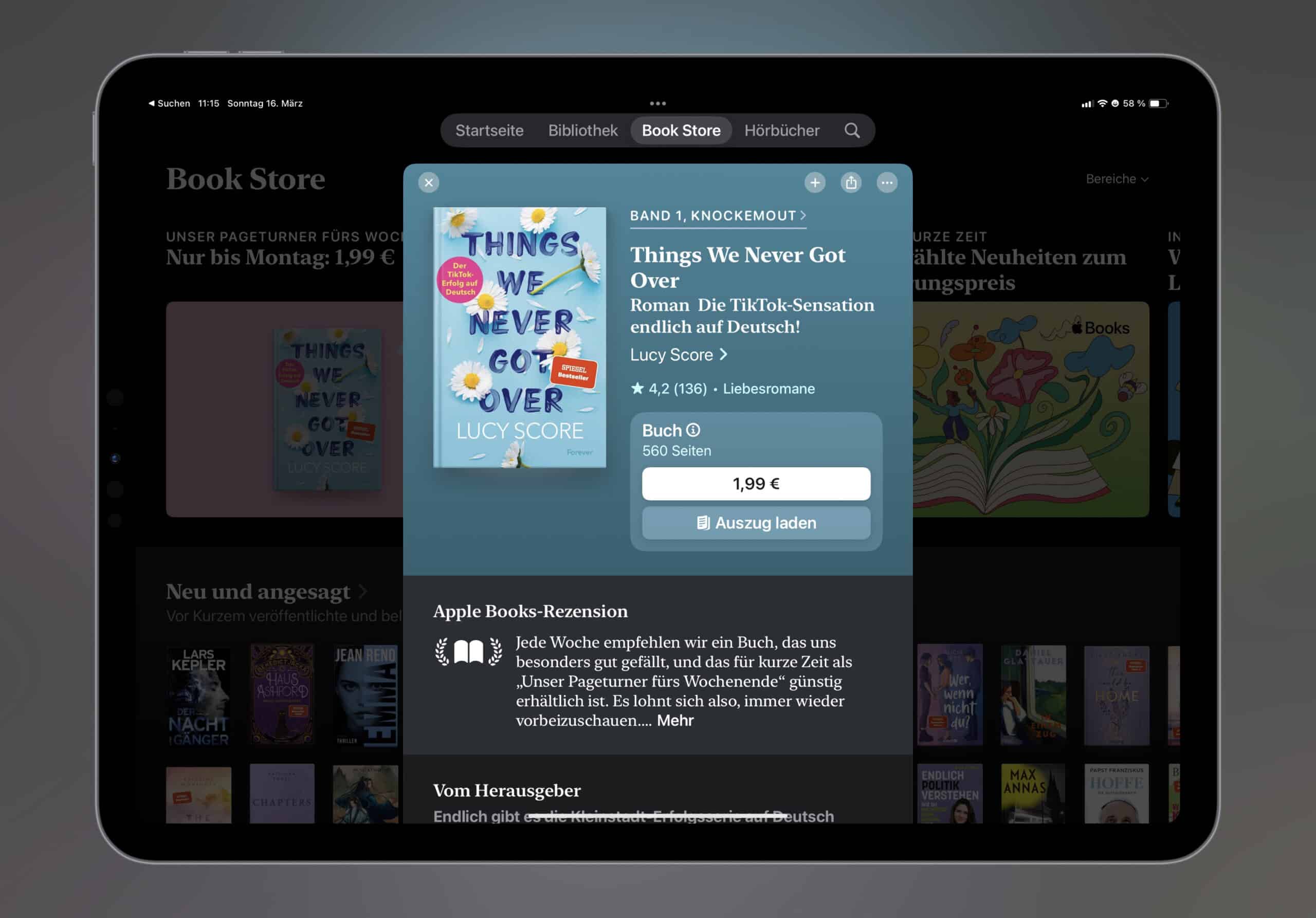Open the Chapters book cover
The height and width of the screenshot is (918, 1316).
(x=282, y=794)
